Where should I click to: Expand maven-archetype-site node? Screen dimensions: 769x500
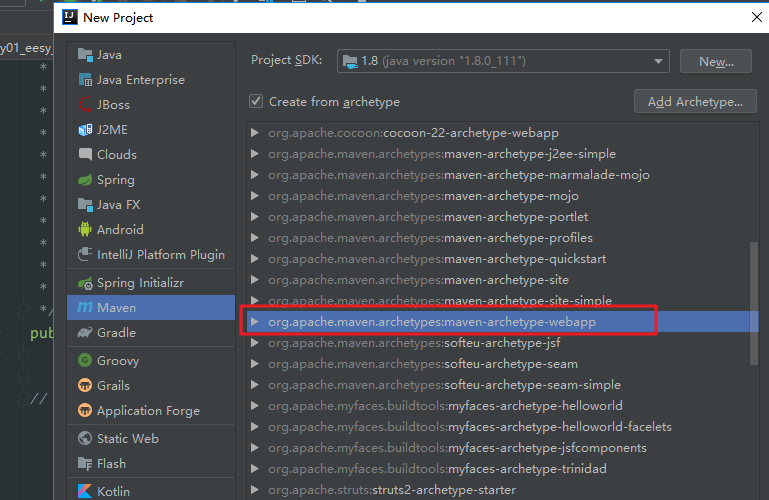pos(255,280)
